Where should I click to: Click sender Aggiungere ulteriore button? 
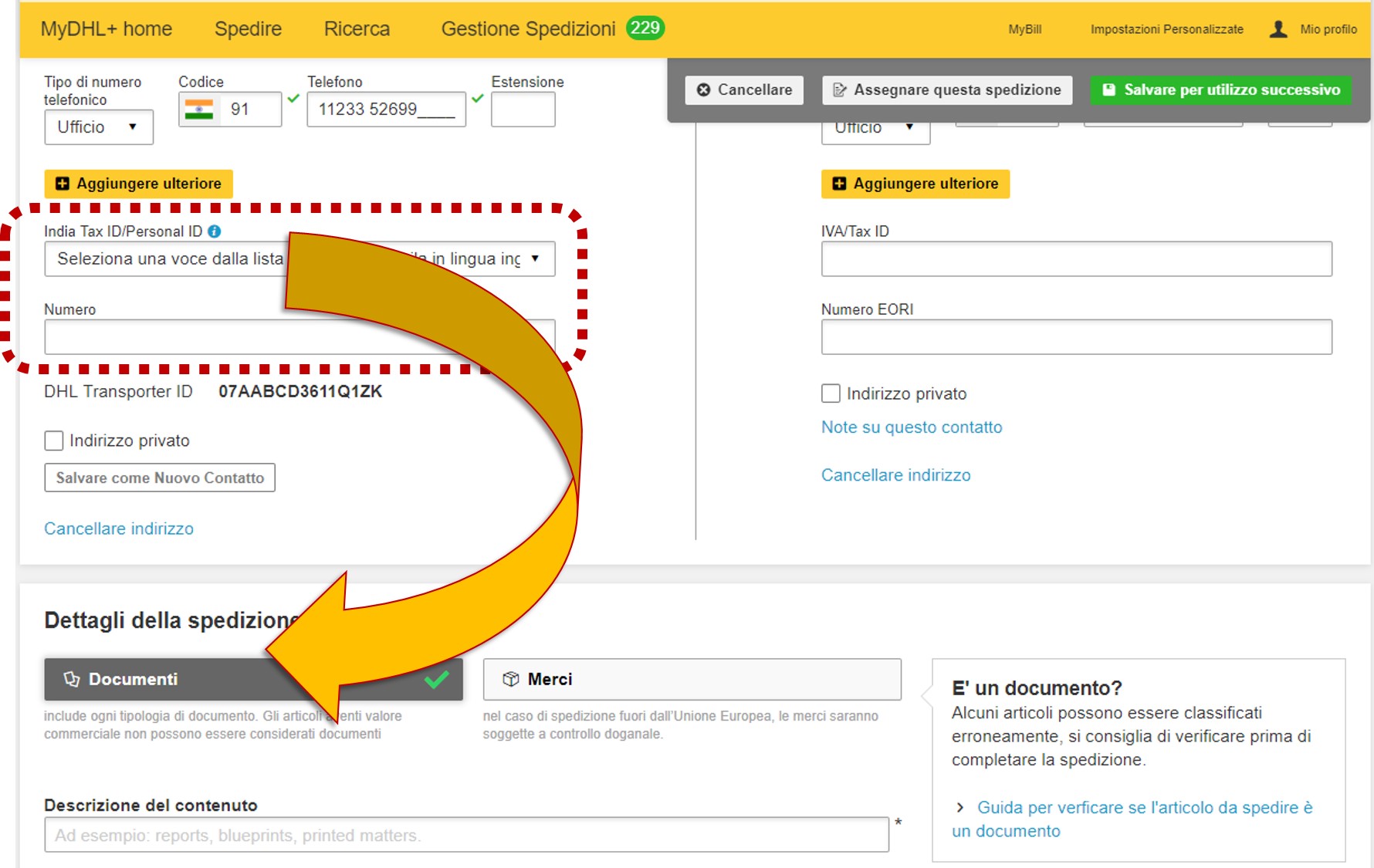(x=138, y=184)
